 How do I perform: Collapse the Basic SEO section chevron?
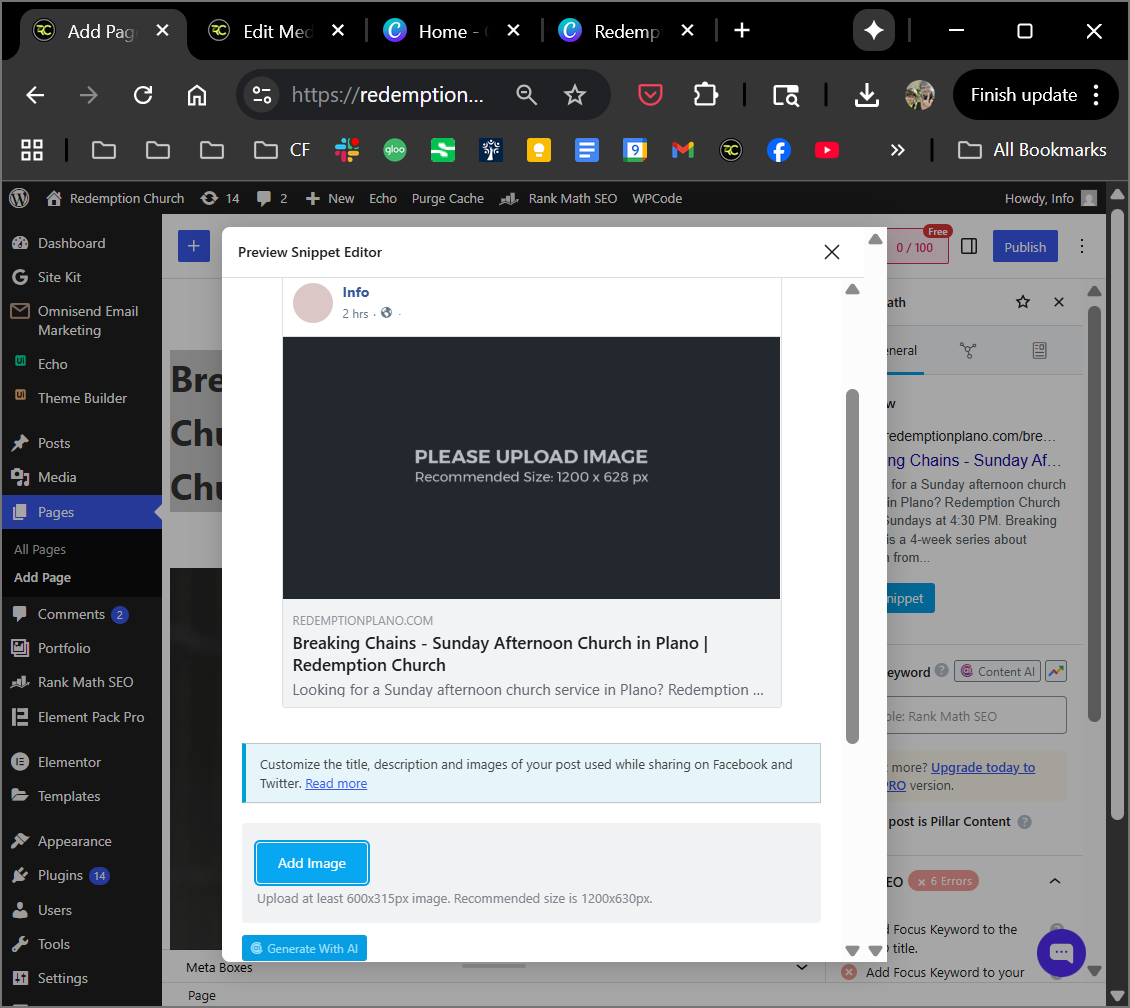pyautogui.click(x=1054, y=881)
